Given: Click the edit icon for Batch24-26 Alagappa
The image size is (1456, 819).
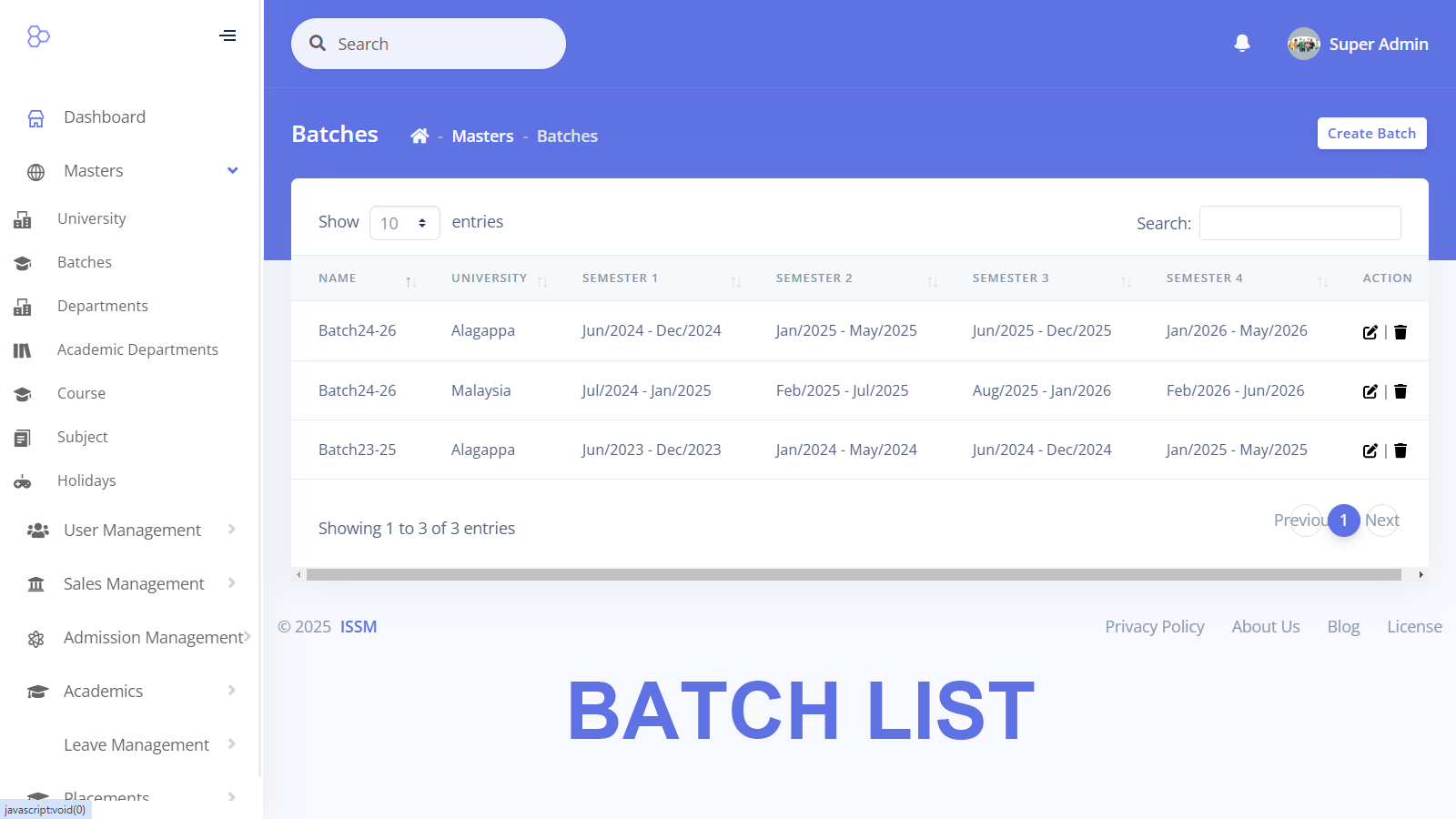Looking at the screenshot, I should click(1370, 332).
